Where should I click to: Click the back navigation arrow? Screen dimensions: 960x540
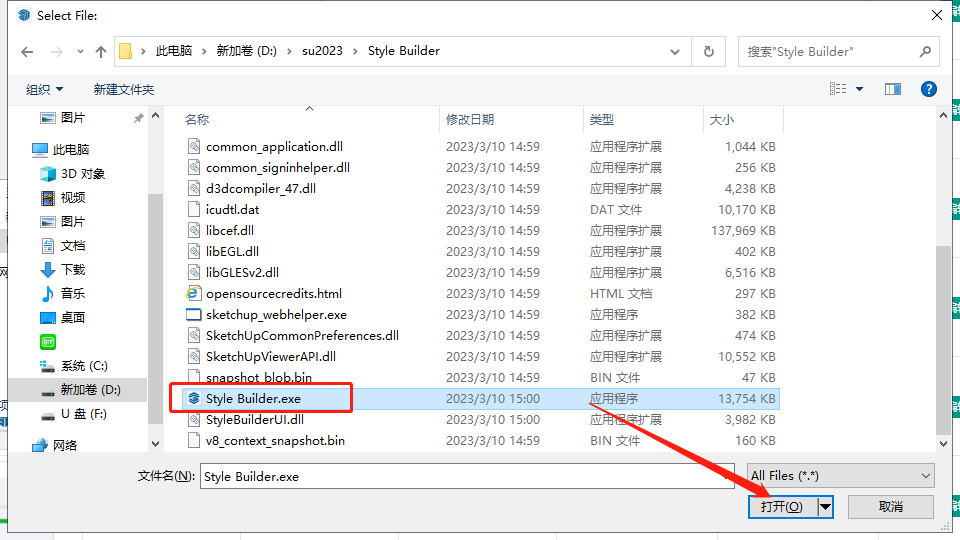point(27,51)
